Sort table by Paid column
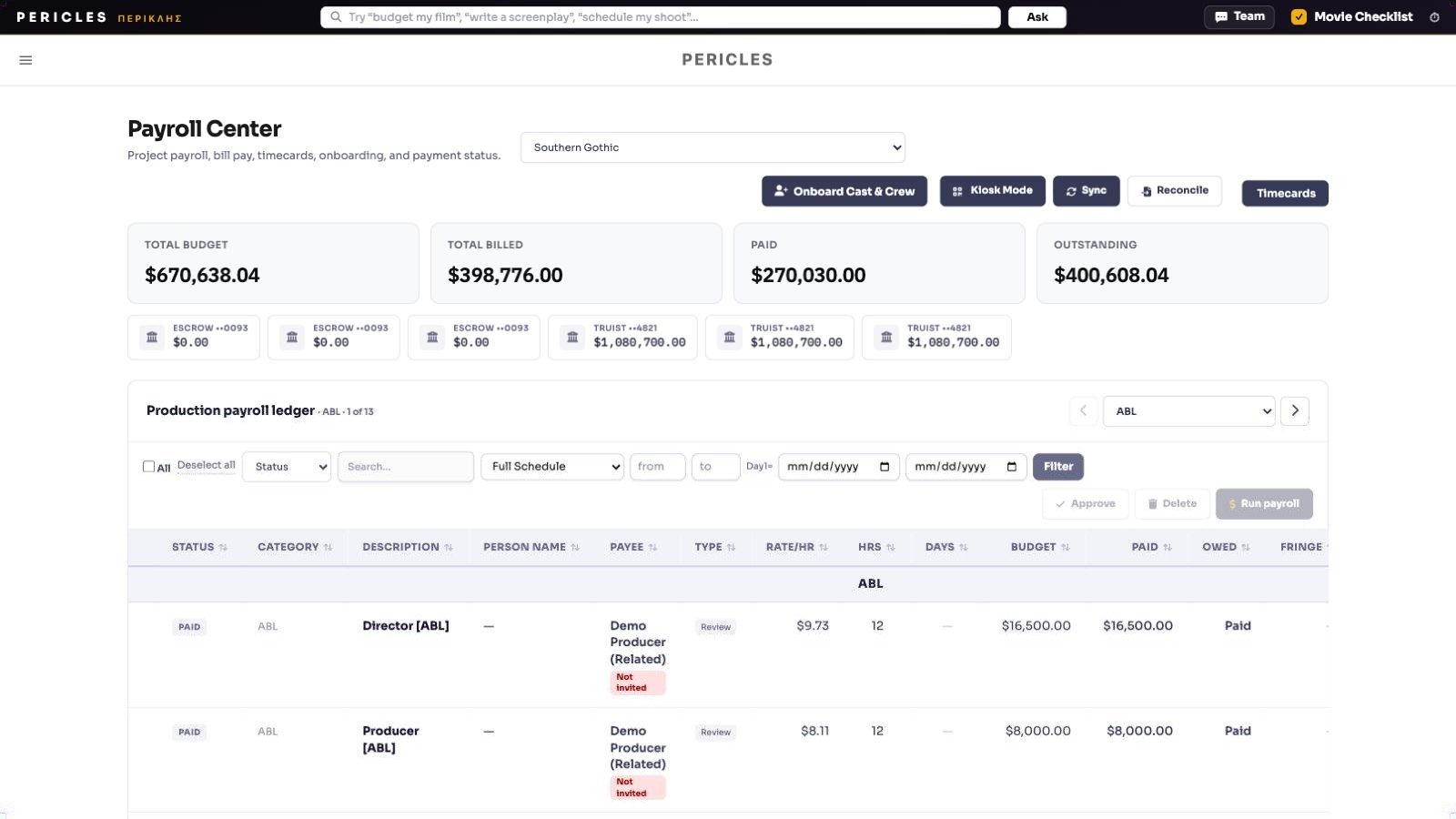The image size is (1456, 819). pyautogui.click(x=1151, y=547)
